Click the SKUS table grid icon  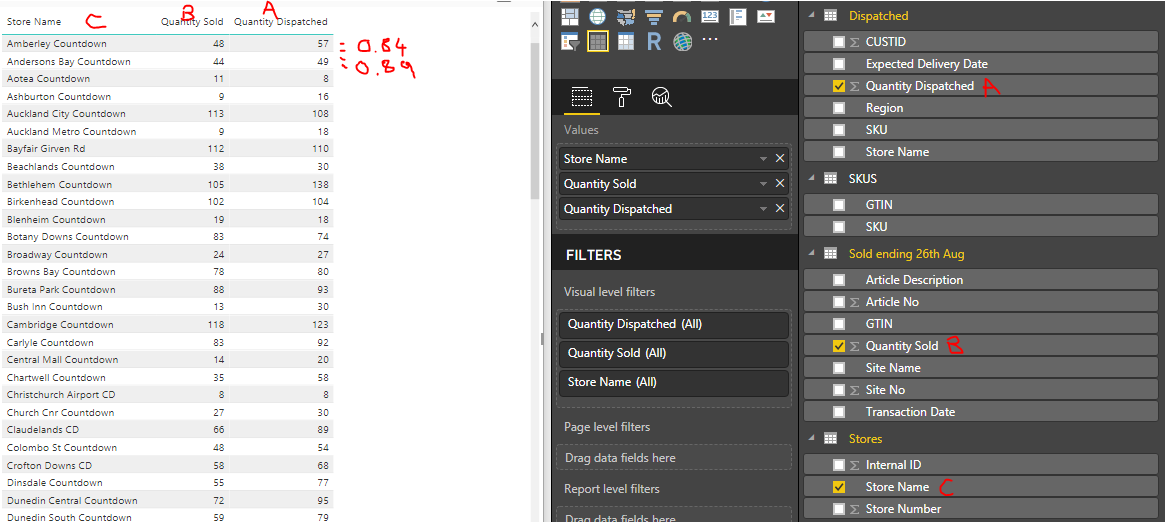click(x=831, y=178)
